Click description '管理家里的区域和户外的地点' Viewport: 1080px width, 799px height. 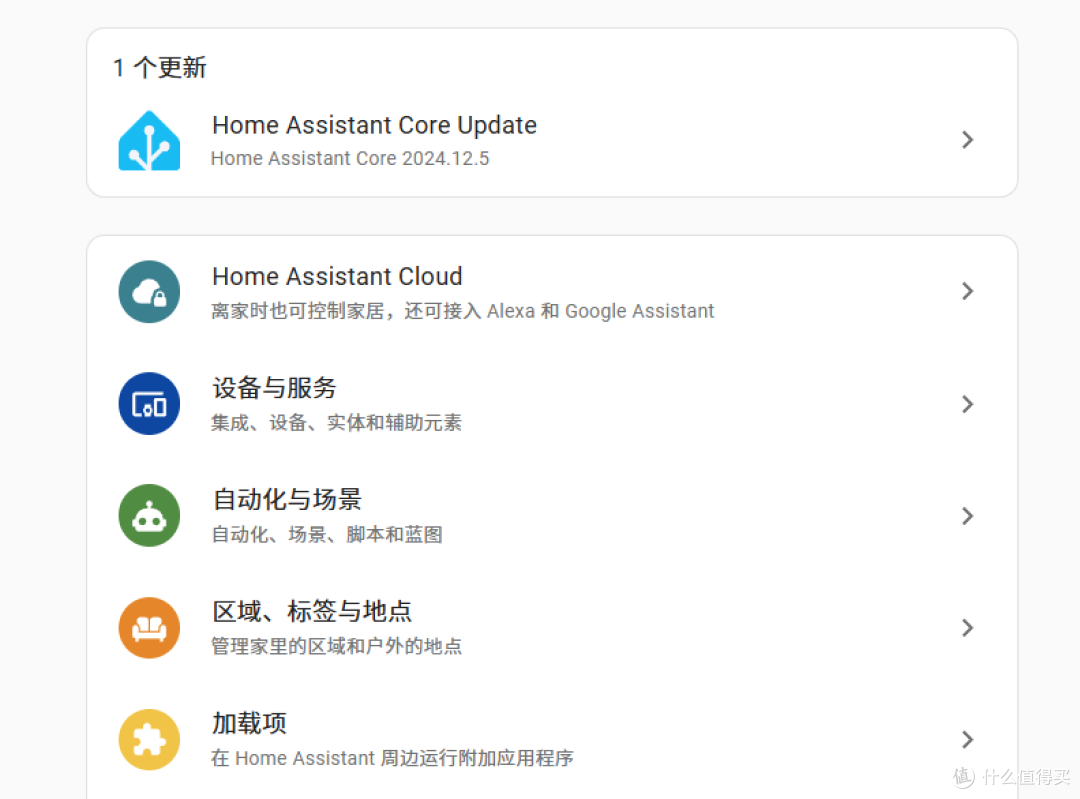point(336,646)
